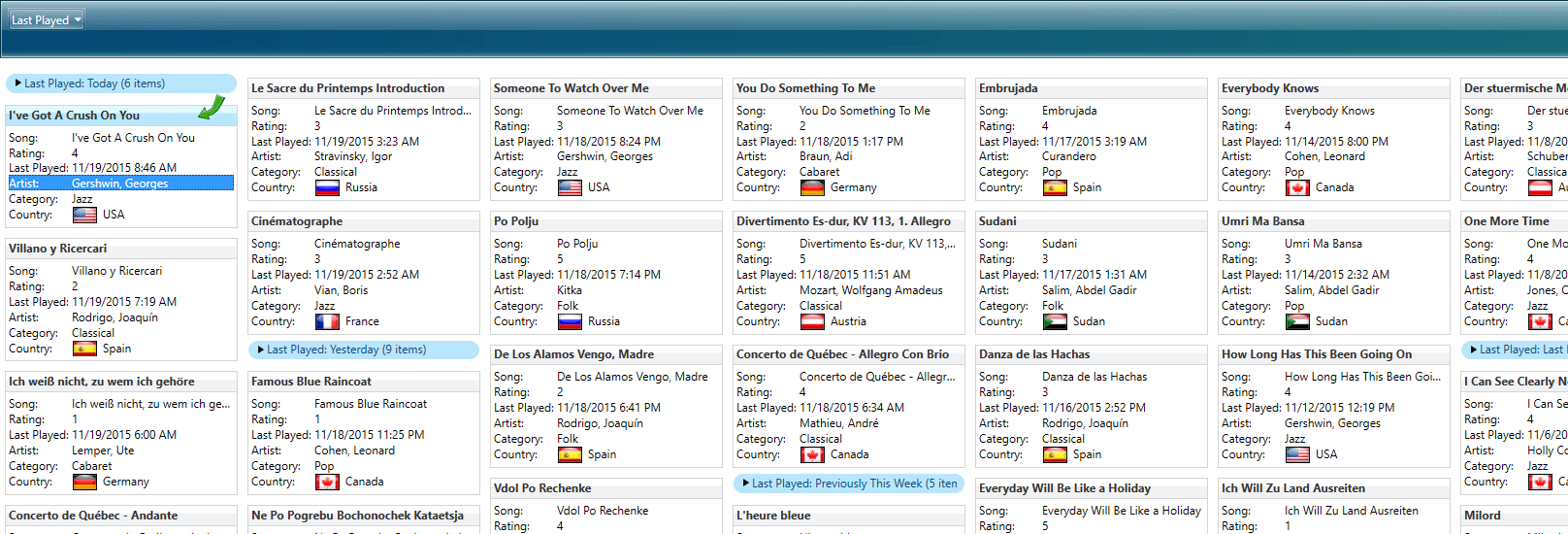
Task: Click the Austria flag in Divertimento card
Action: click(812, 321)
